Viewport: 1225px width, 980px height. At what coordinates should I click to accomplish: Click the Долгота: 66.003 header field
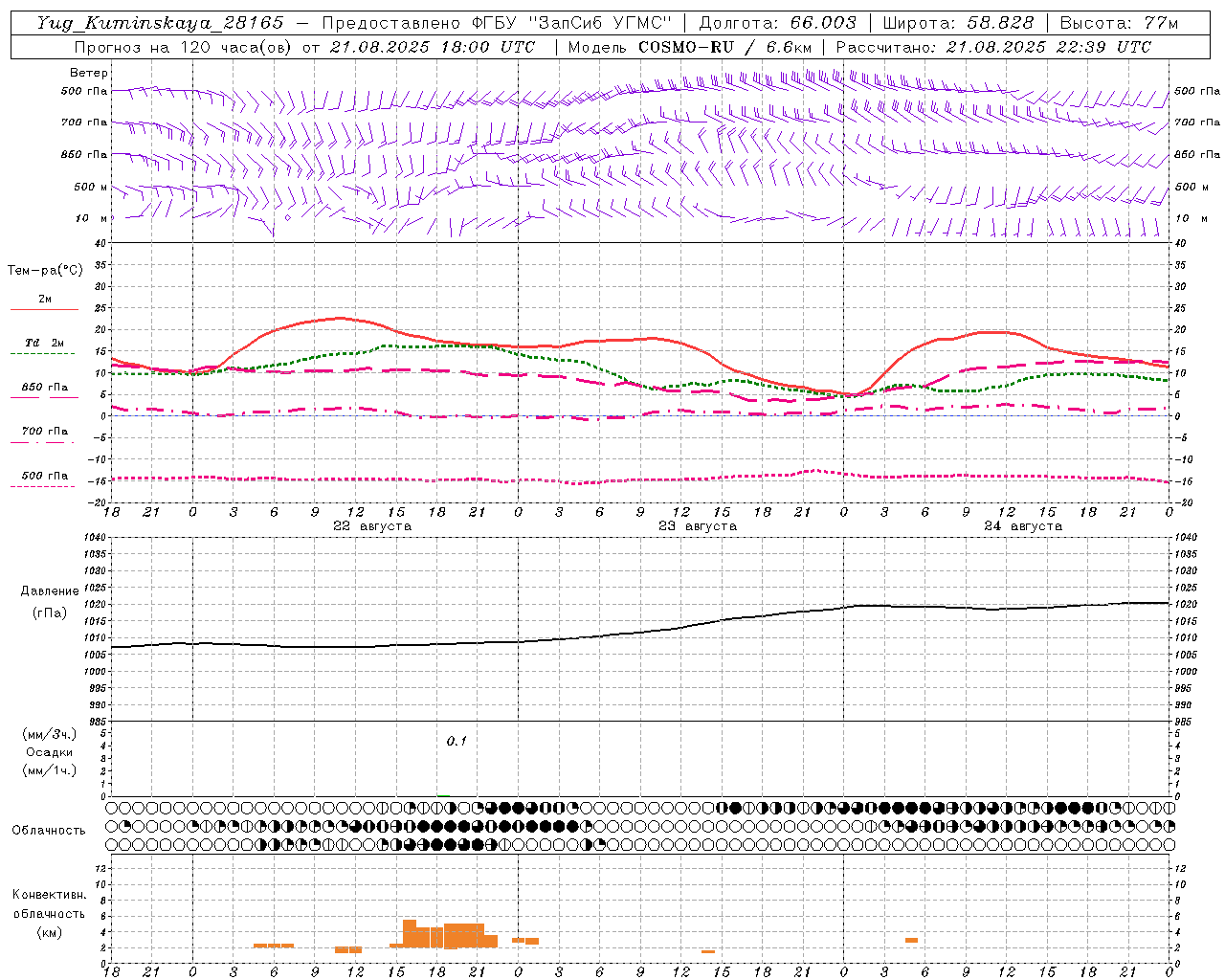pyautogui.click(x=778, y=23)
